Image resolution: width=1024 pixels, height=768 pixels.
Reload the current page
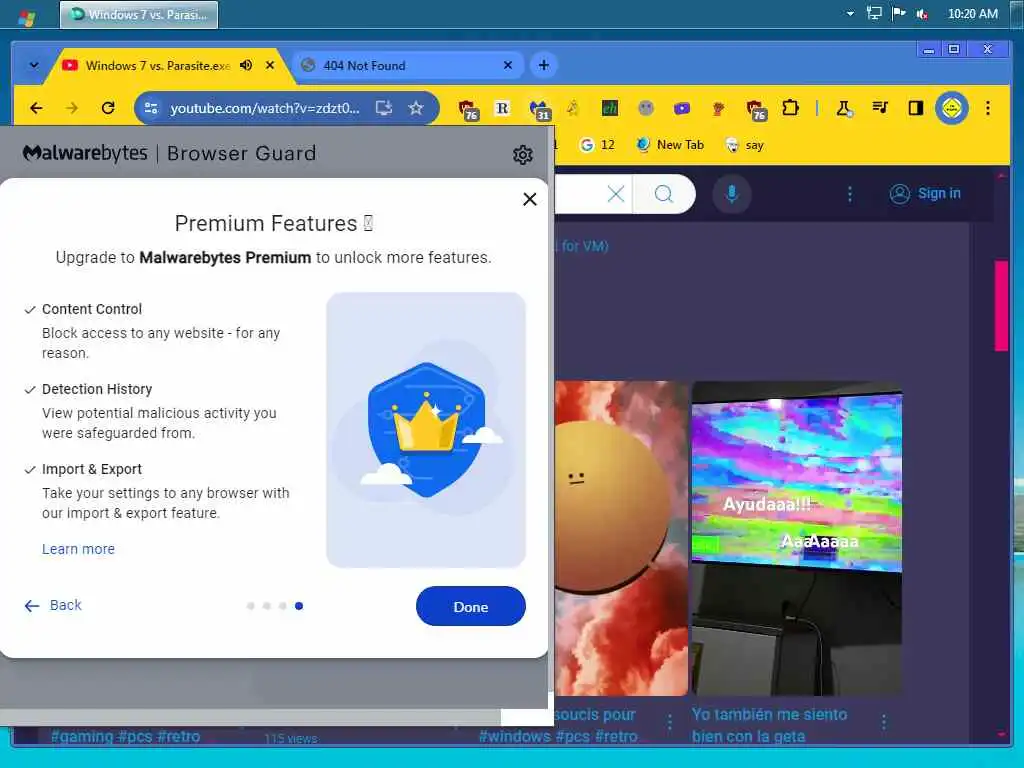pyautogui.click(x=108, y=108)
